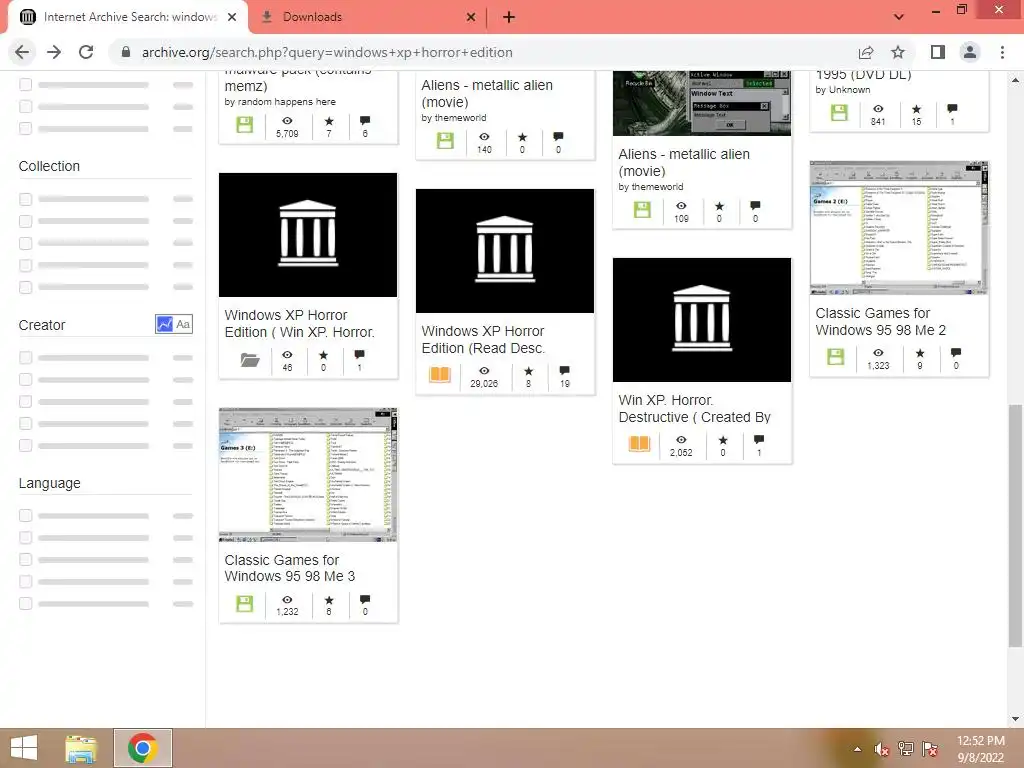Click floppy icon on Aliens card with 140 views
1024x768 pixels.
(445, 141)
